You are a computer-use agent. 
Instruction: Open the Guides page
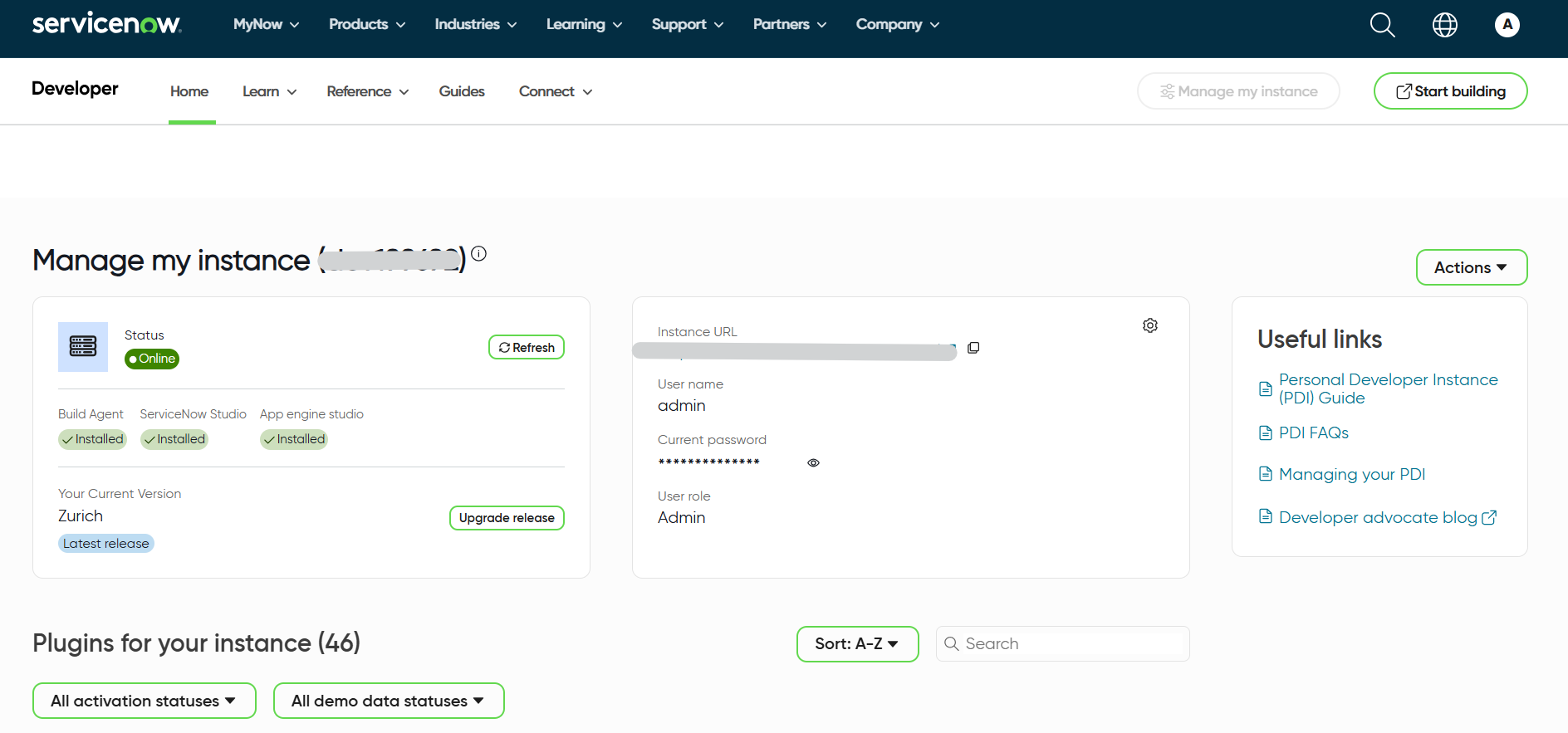(x=462, y=91)
